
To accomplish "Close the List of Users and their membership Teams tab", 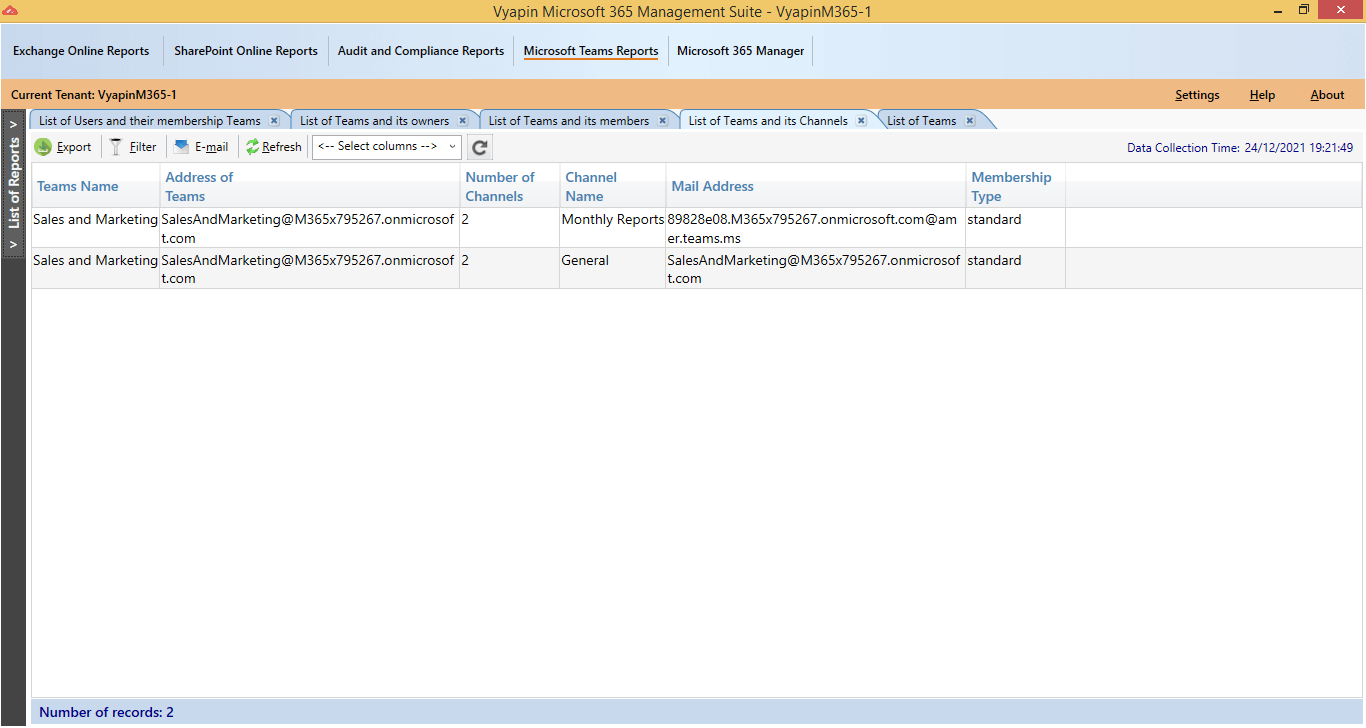I will pyautogui.click(x=274, y=121).
